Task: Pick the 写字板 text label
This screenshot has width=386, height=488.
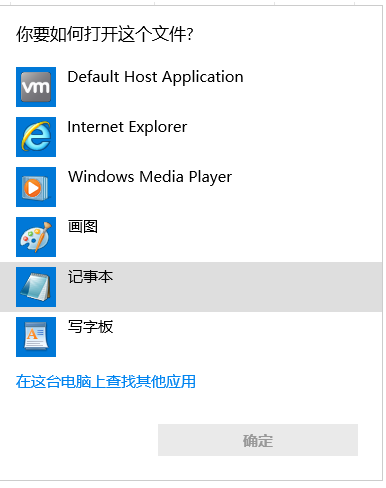Action: (90, 327)
